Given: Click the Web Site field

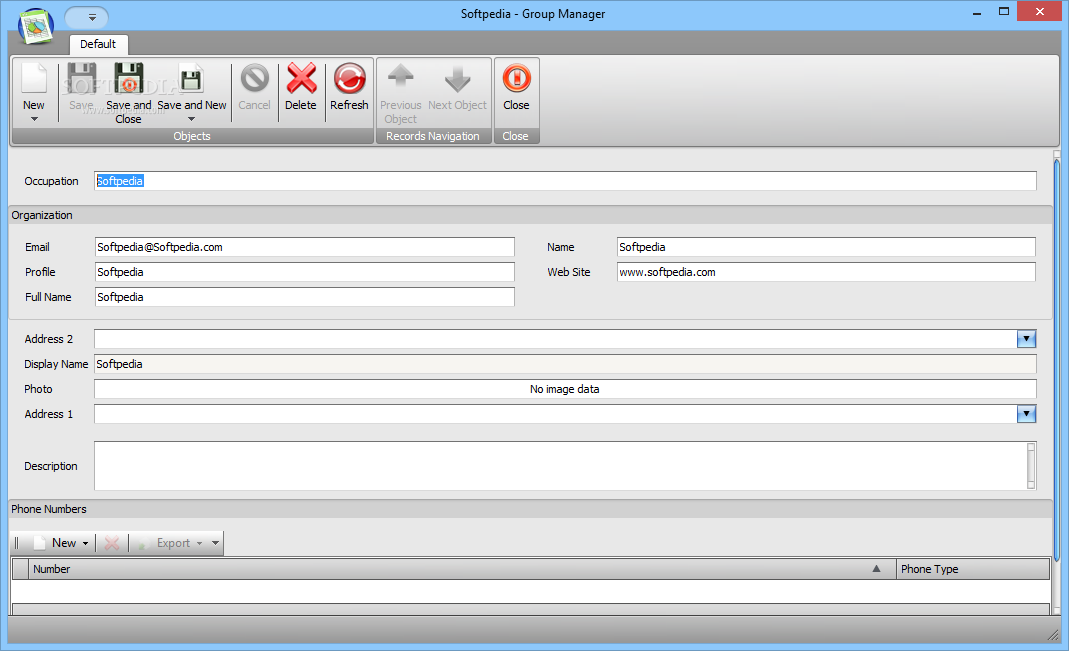Looking at the screenshot, I should point(826,272).
